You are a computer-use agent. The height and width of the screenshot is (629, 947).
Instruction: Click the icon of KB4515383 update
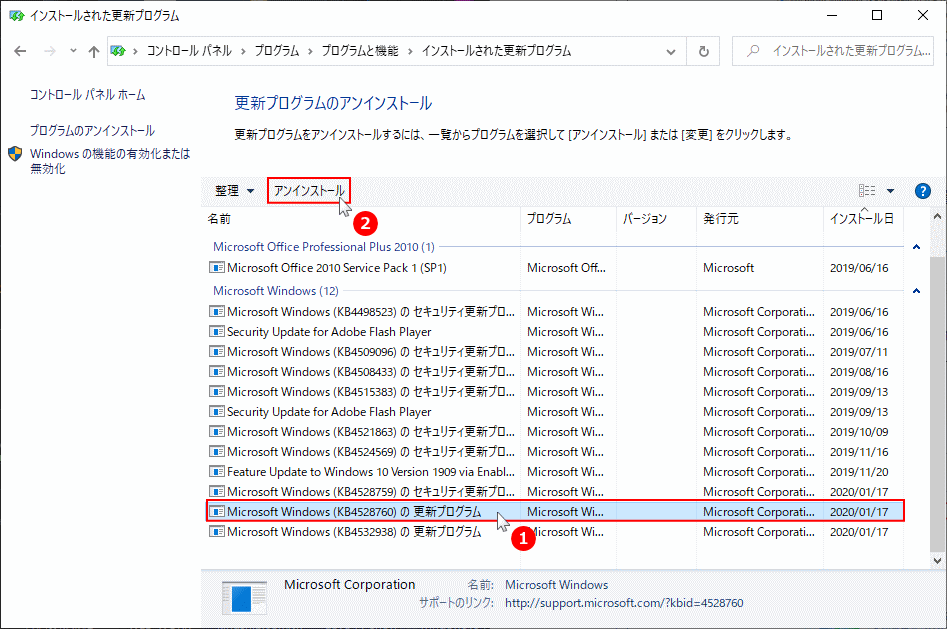click(x=216, y=392)
